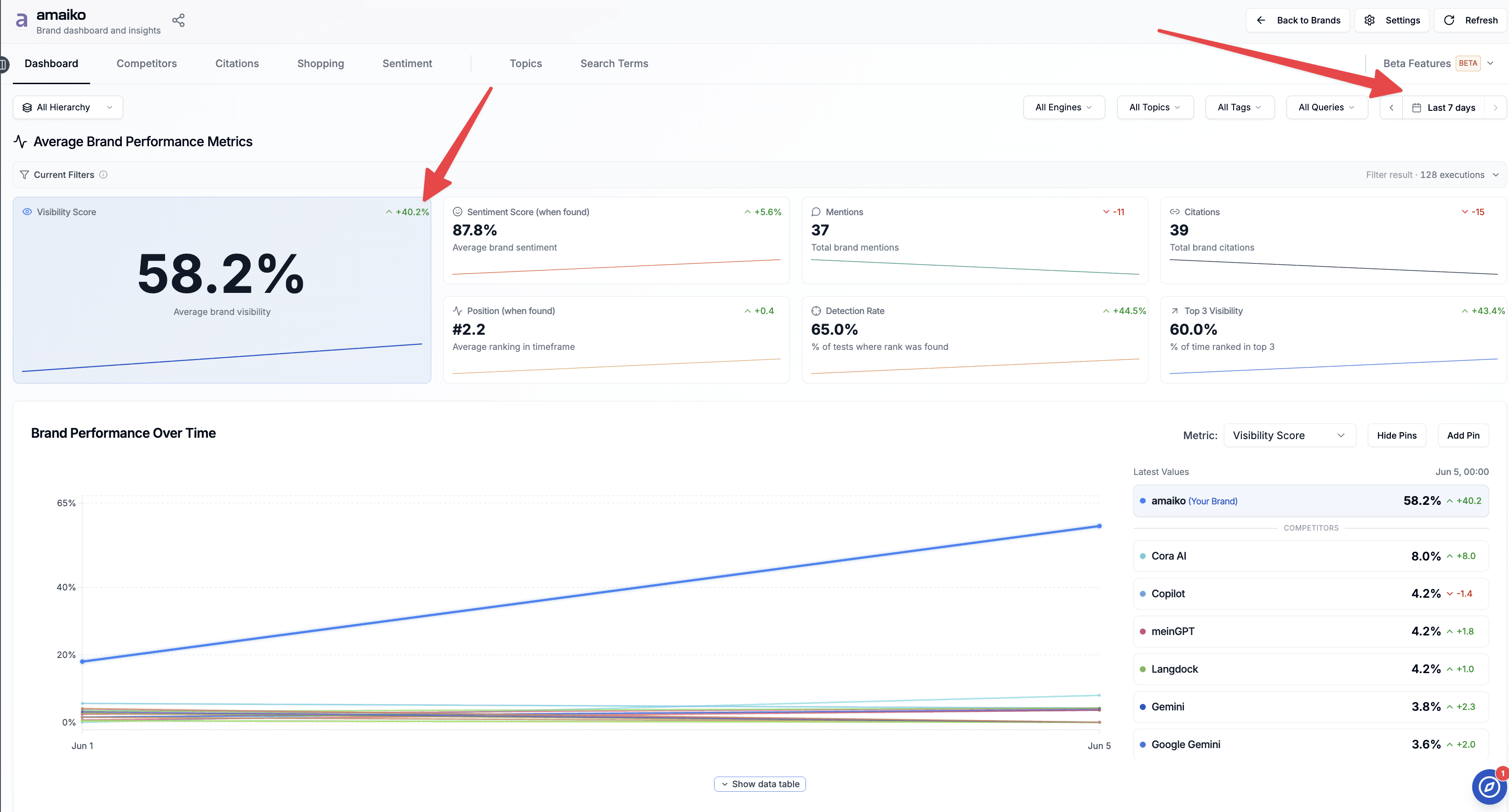Image resolution: width=1509 pixels, height=812 pixels.
Task: Click the BETA badge
Action: click(x=1468, y=63)
